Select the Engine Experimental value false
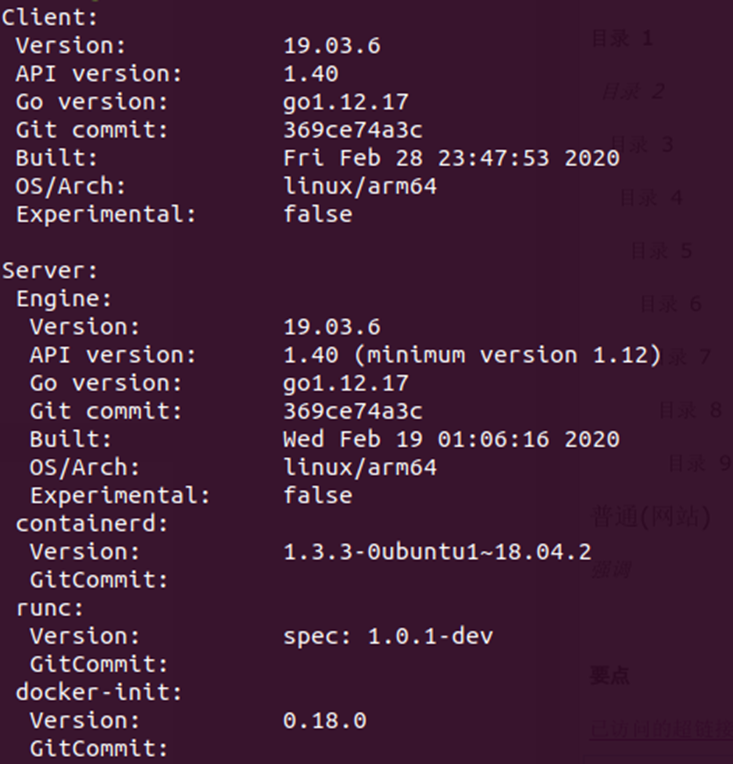This screenshot has width=733, height=764. 318,497
